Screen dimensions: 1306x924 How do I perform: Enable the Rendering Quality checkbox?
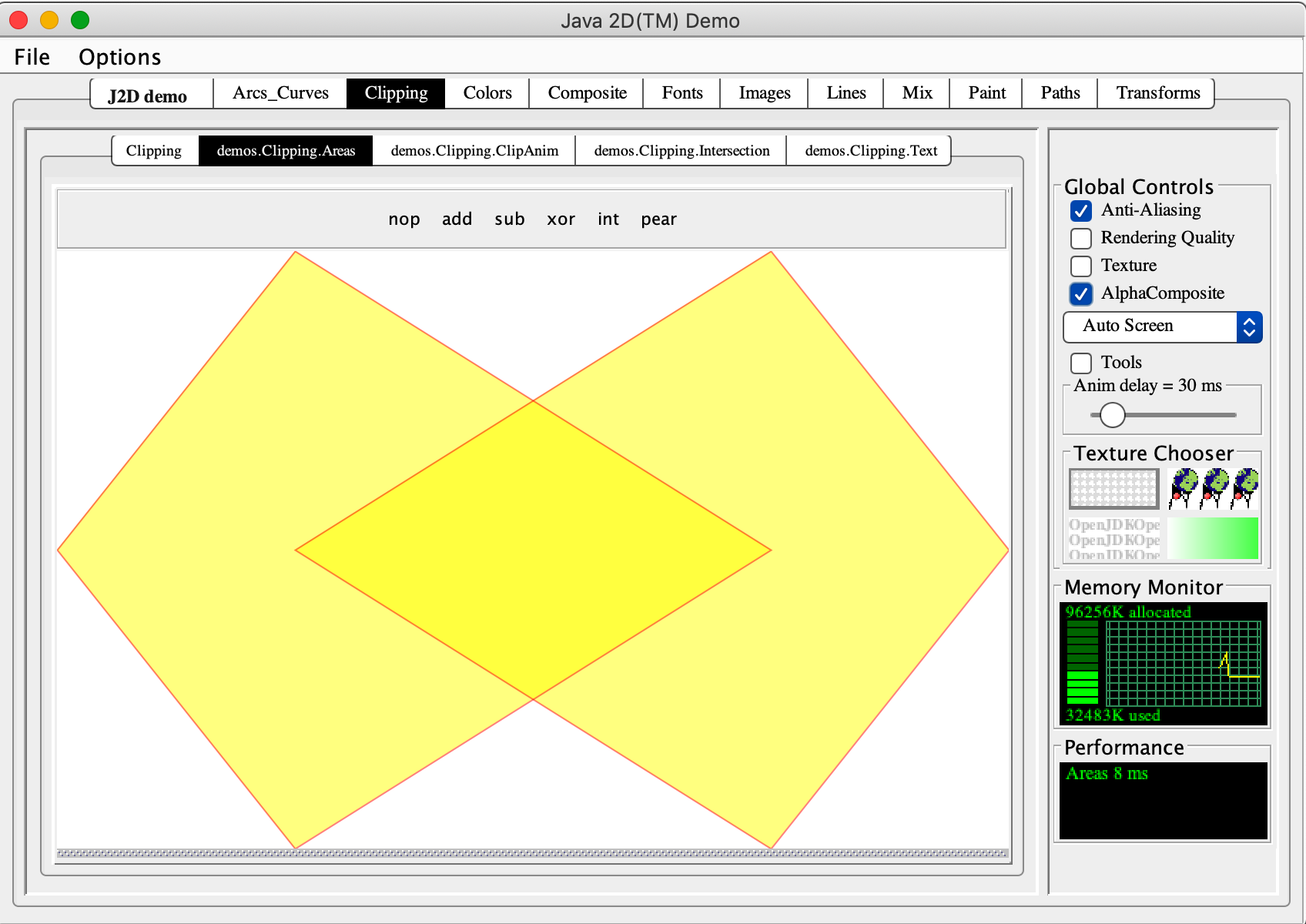coord(1081,239)
